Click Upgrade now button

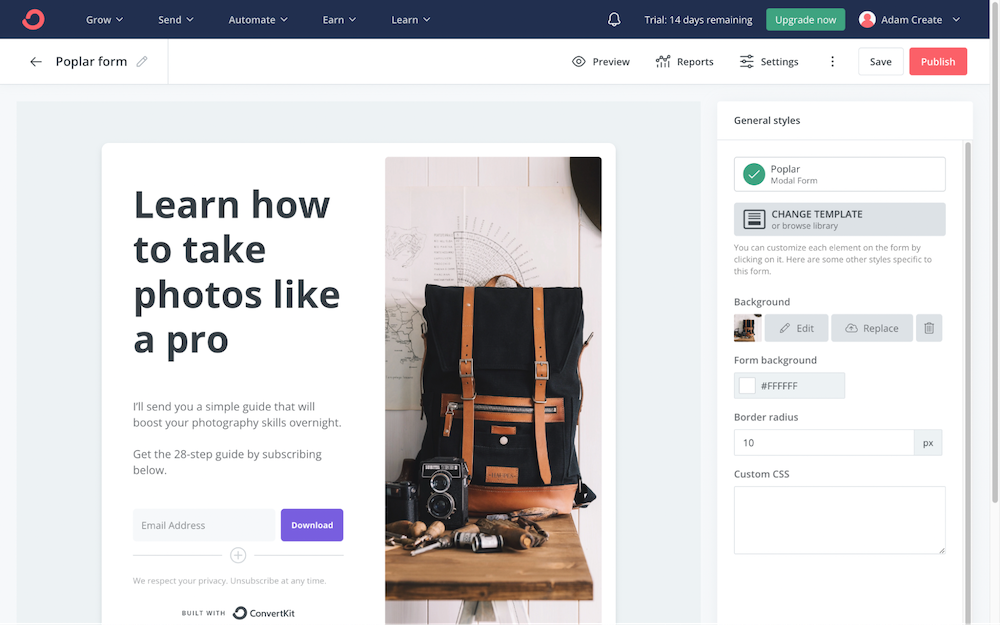tap(805, 20)
